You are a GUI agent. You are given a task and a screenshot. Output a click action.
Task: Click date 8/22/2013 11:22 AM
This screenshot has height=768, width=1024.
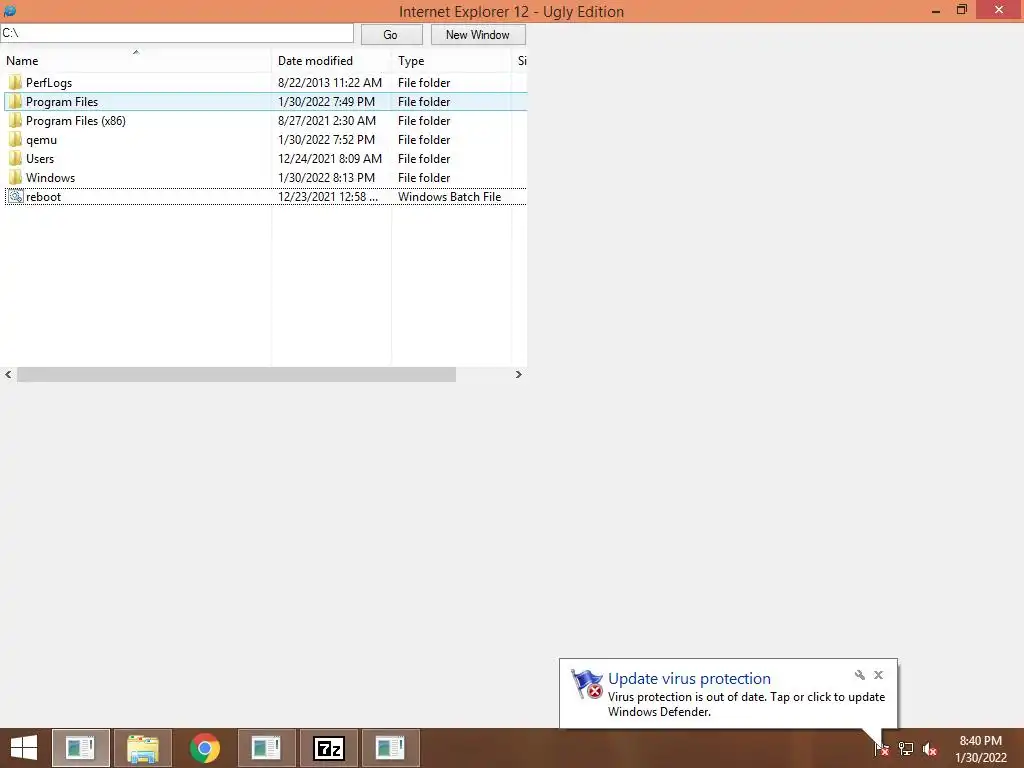[330, 83]
